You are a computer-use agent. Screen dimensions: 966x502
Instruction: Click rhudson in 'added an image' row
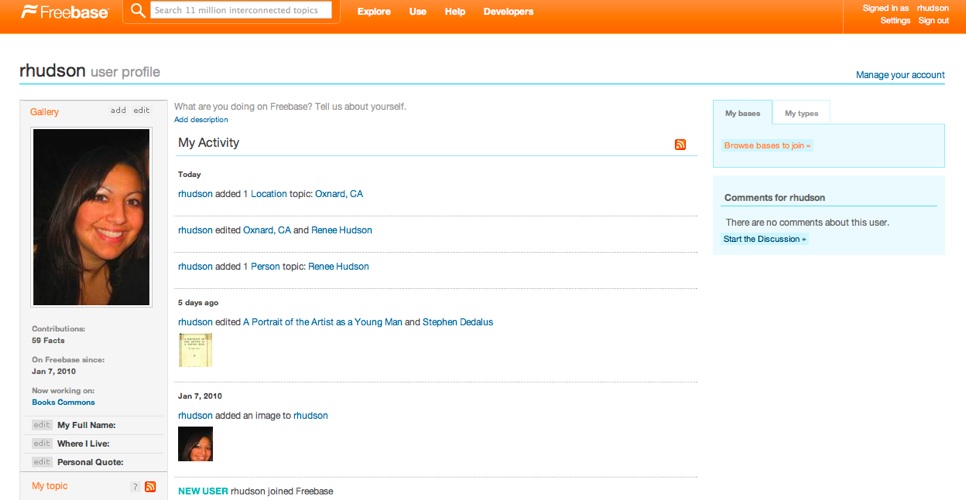195,415
